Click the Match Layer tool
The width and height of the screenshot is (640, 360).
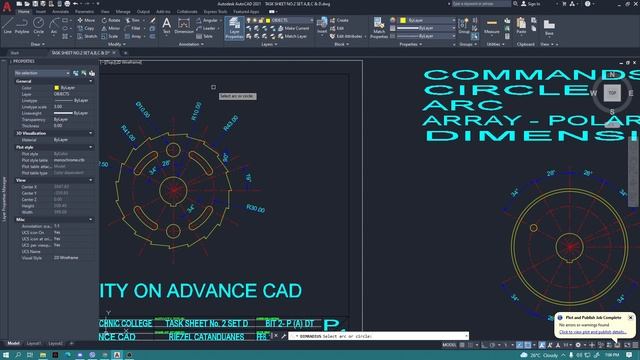pyautogui.click(x=293, y=36)
